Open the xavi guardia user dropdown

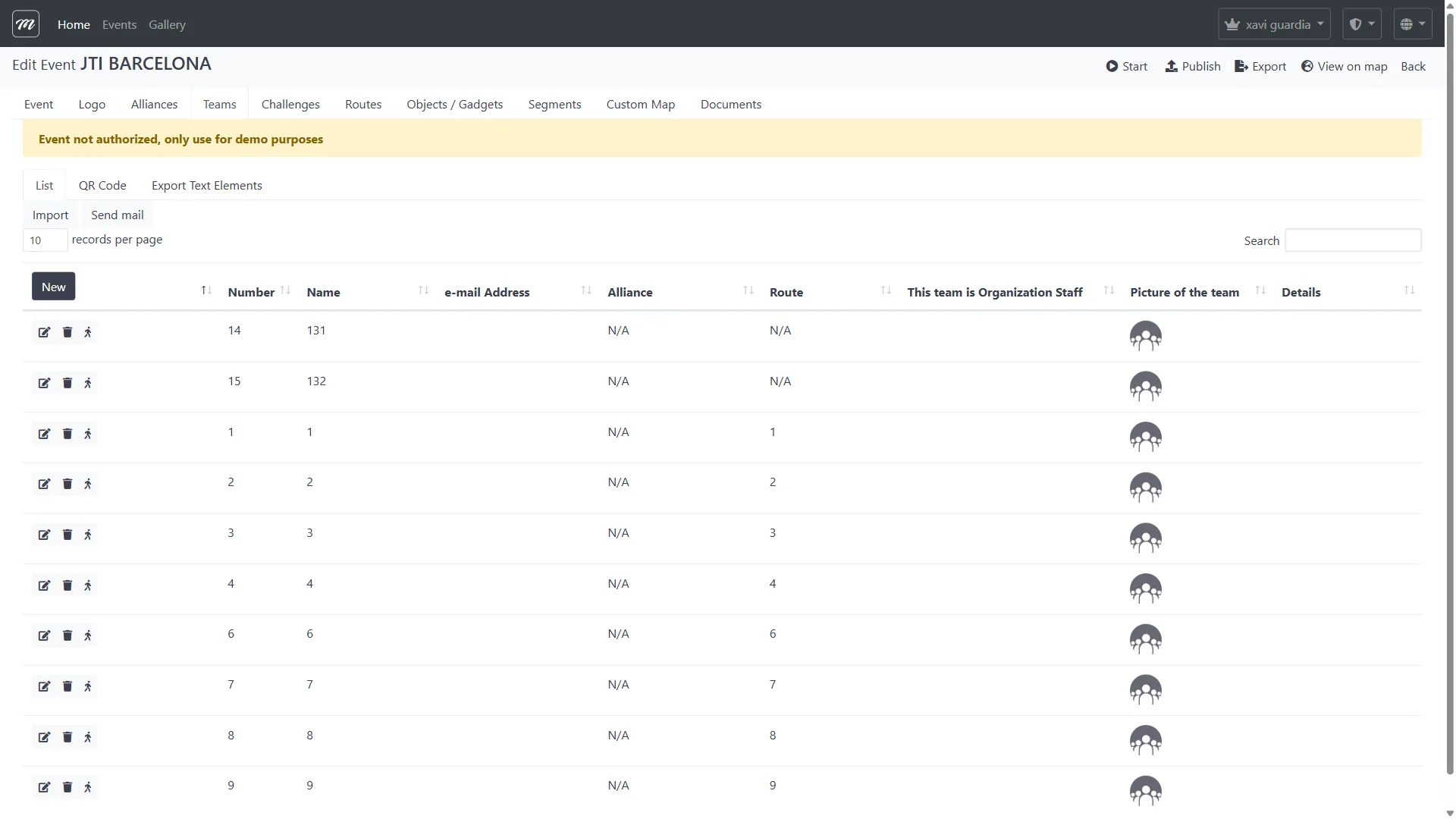[x=1273, y=24]
